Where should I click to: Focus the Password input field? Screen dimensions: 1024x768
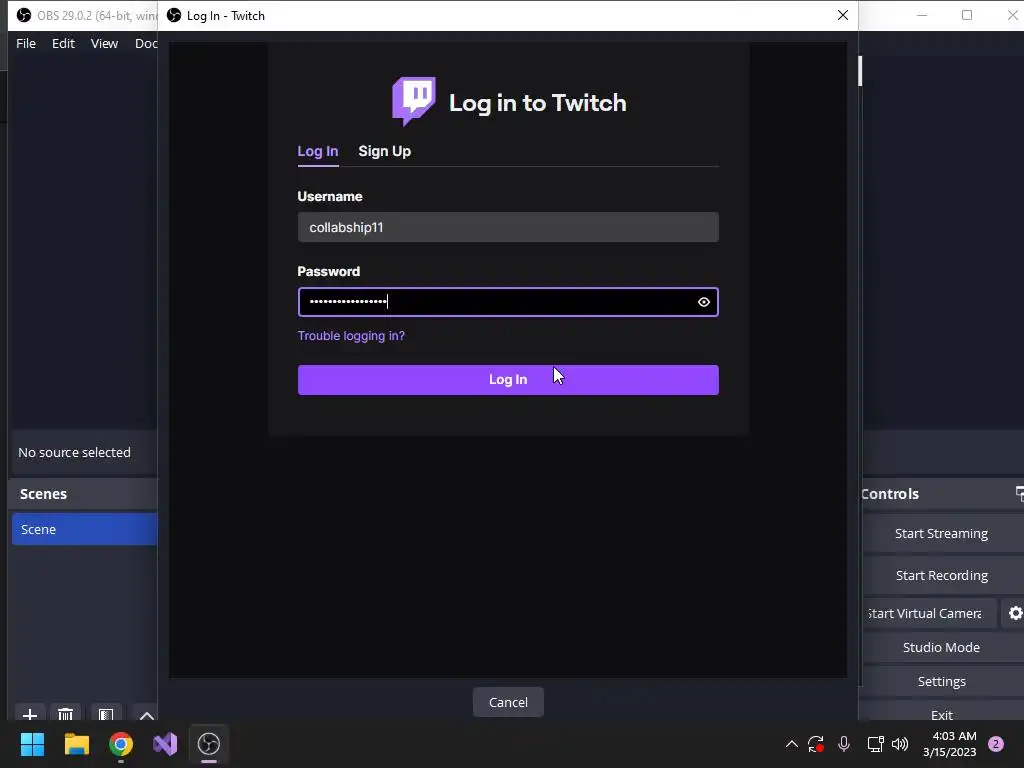(508, 302)
